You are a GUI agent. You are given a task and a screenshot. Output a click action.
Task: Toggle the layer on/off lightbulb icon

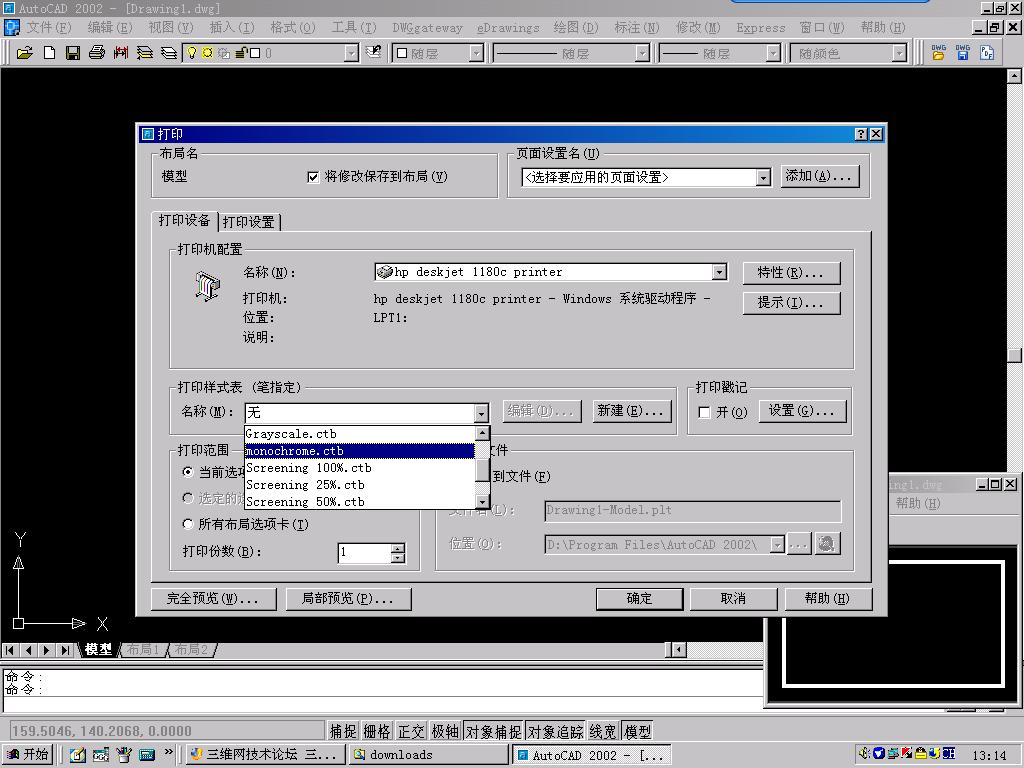[x=191, y=53]
